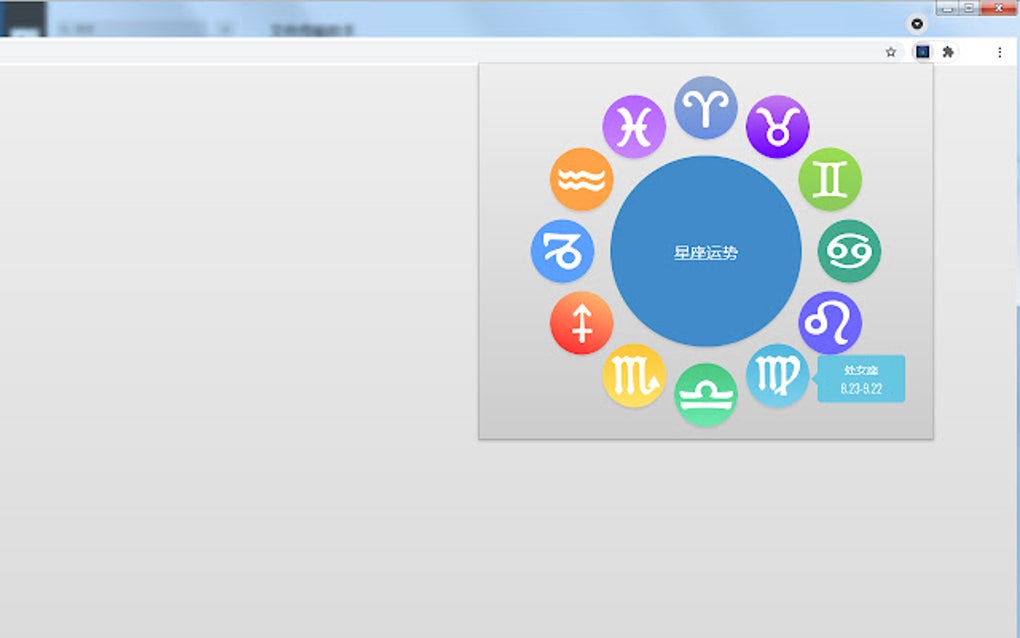The width and height of the screenshot is (1020, 638).
Task: Open the Sagittarius horoscope icon
Action: pyautogui.click(x=581, y=322)
